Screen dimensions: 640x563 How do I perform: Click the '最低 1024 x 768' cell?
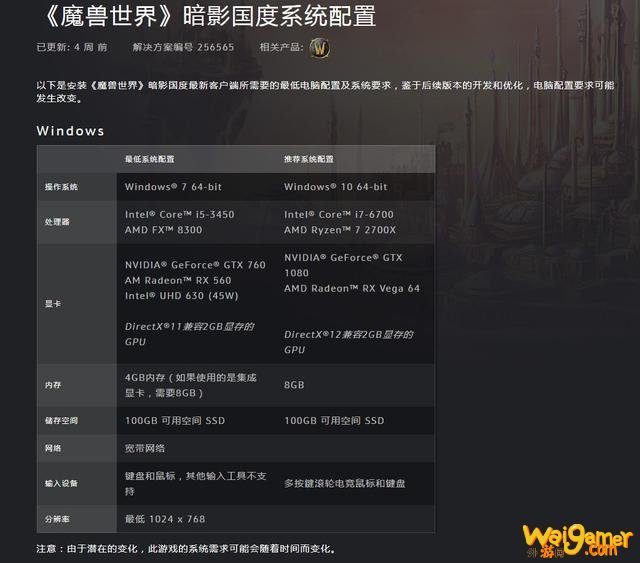point(165,519)
